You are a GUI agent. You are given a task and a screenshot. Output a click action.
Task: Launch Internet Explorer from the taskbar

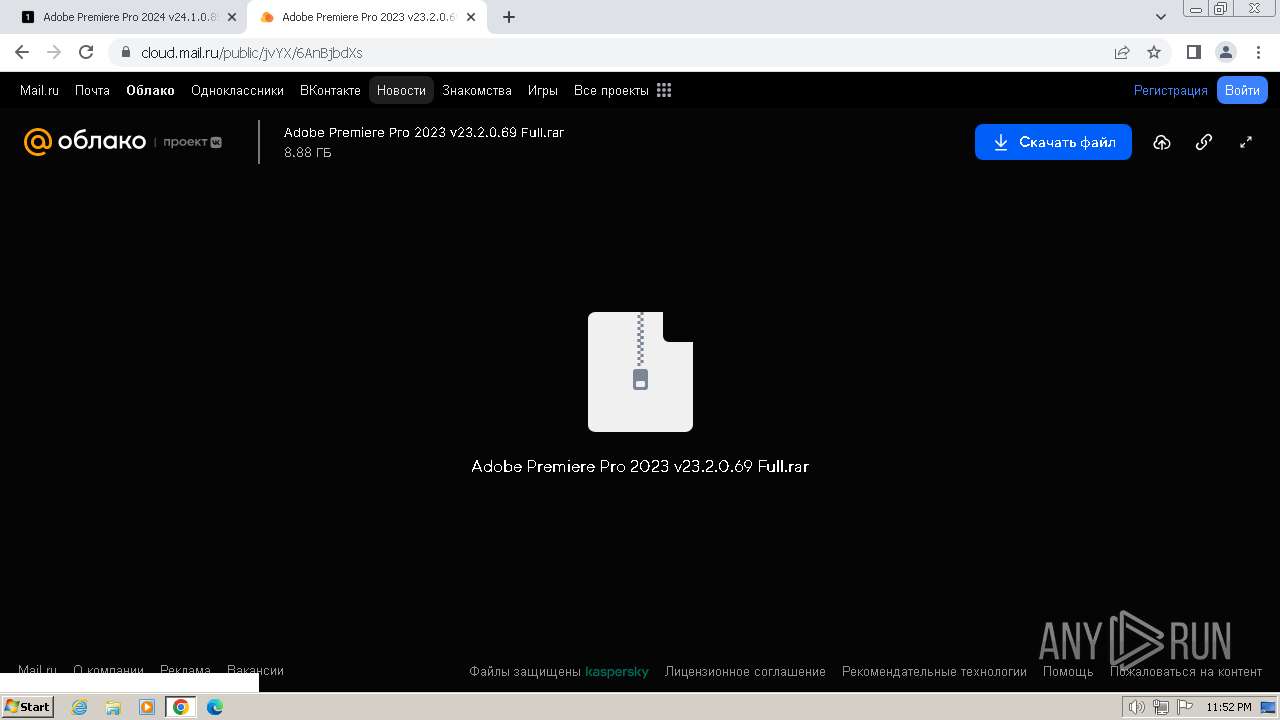(x=79, y=707)
